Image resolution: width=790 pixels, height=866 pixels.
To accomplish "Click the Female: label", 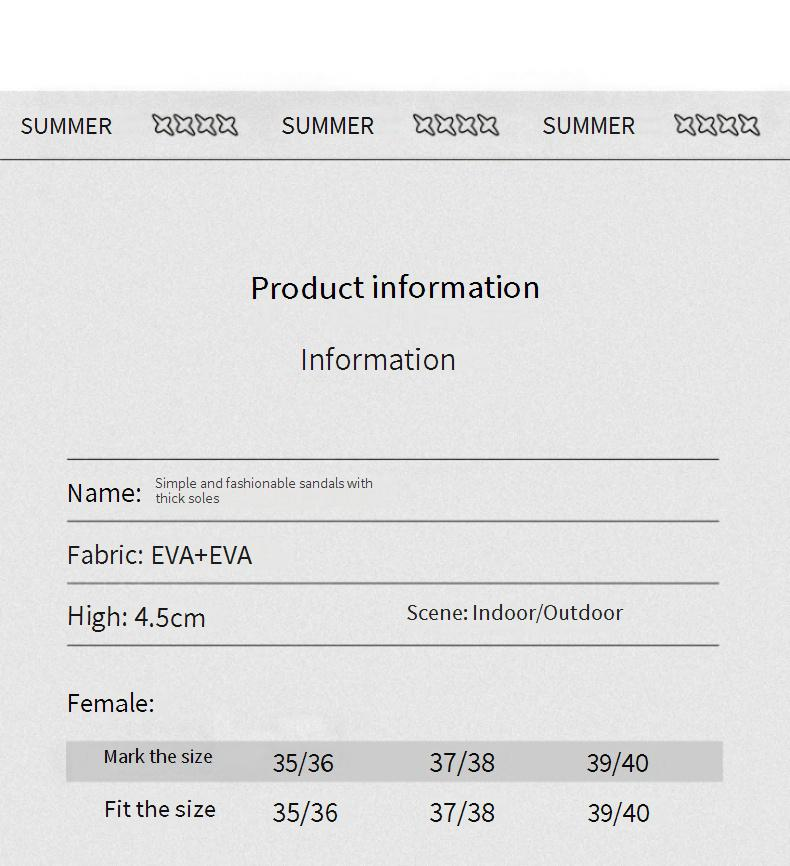I will [111, 703].
